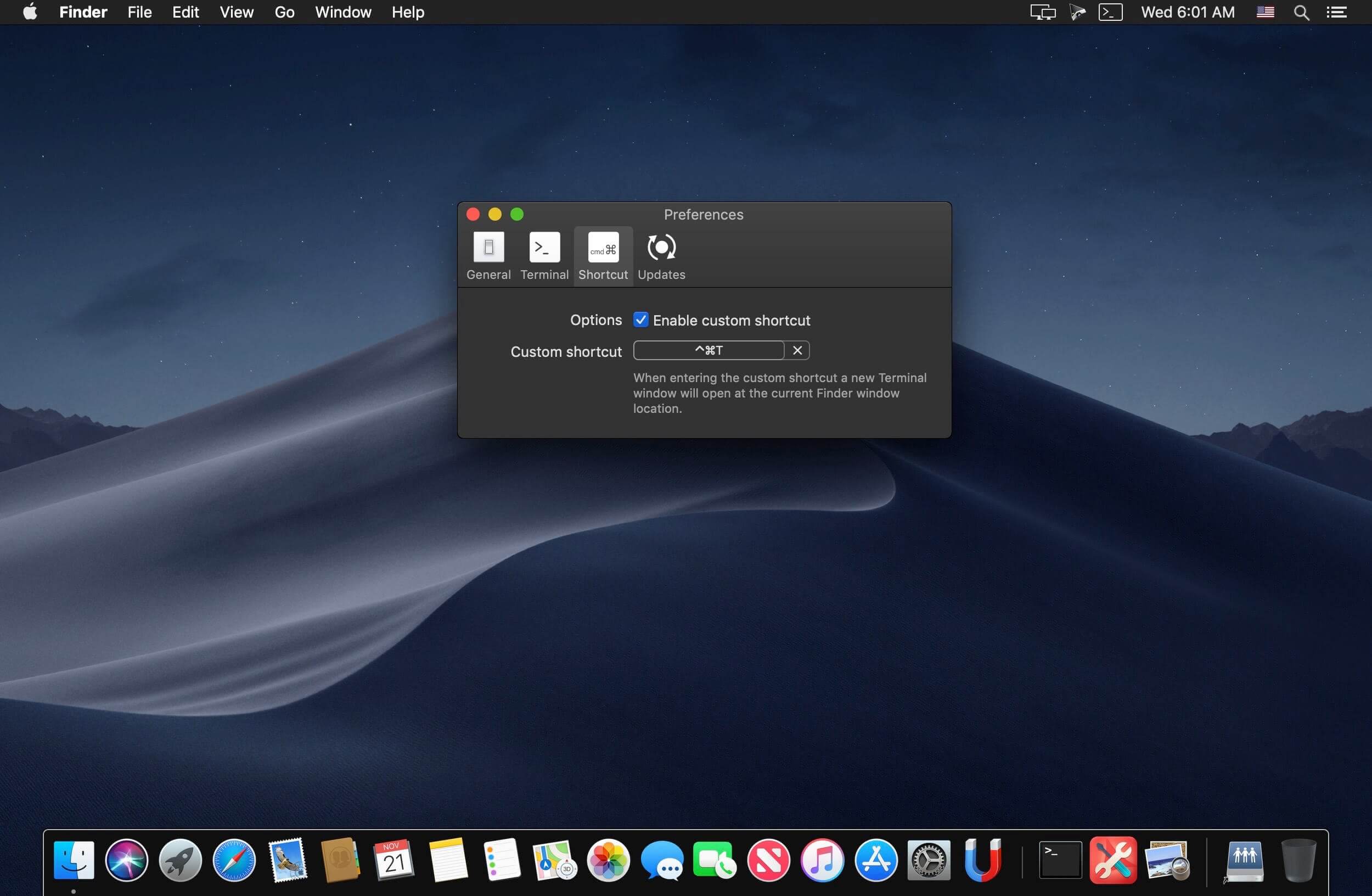Open the Help menu
This screenshot has height=896, width=1372.
pyautogui.click(x=408, y=12)
